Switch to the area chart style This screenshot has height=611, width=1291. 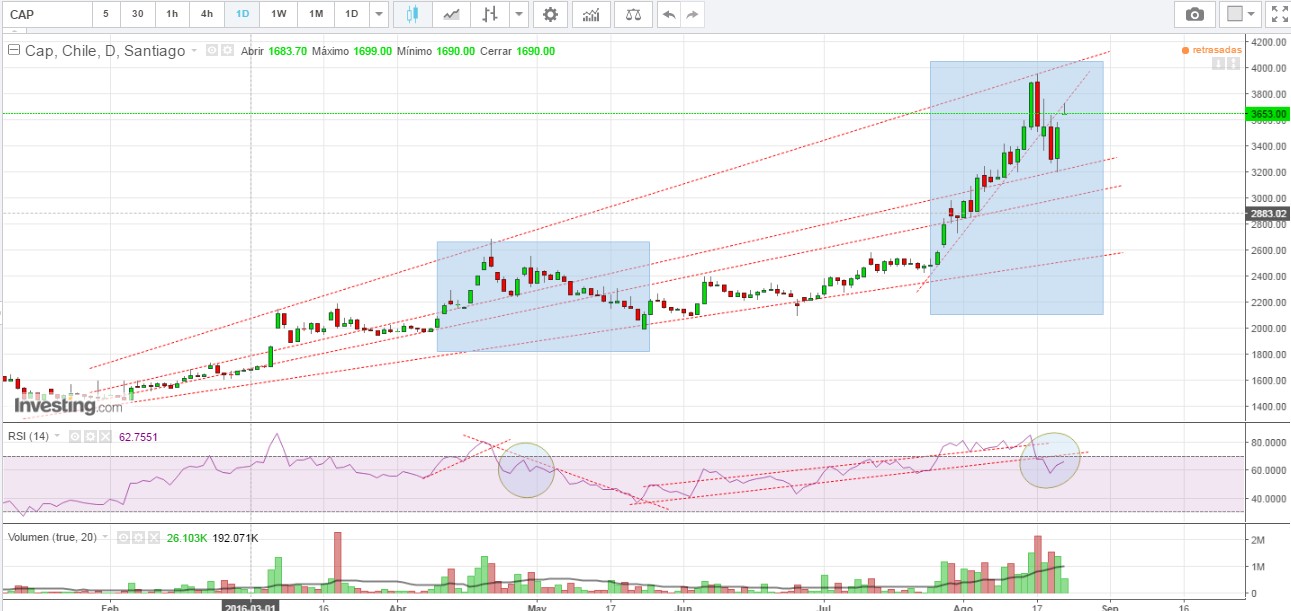tap(452, 14)
